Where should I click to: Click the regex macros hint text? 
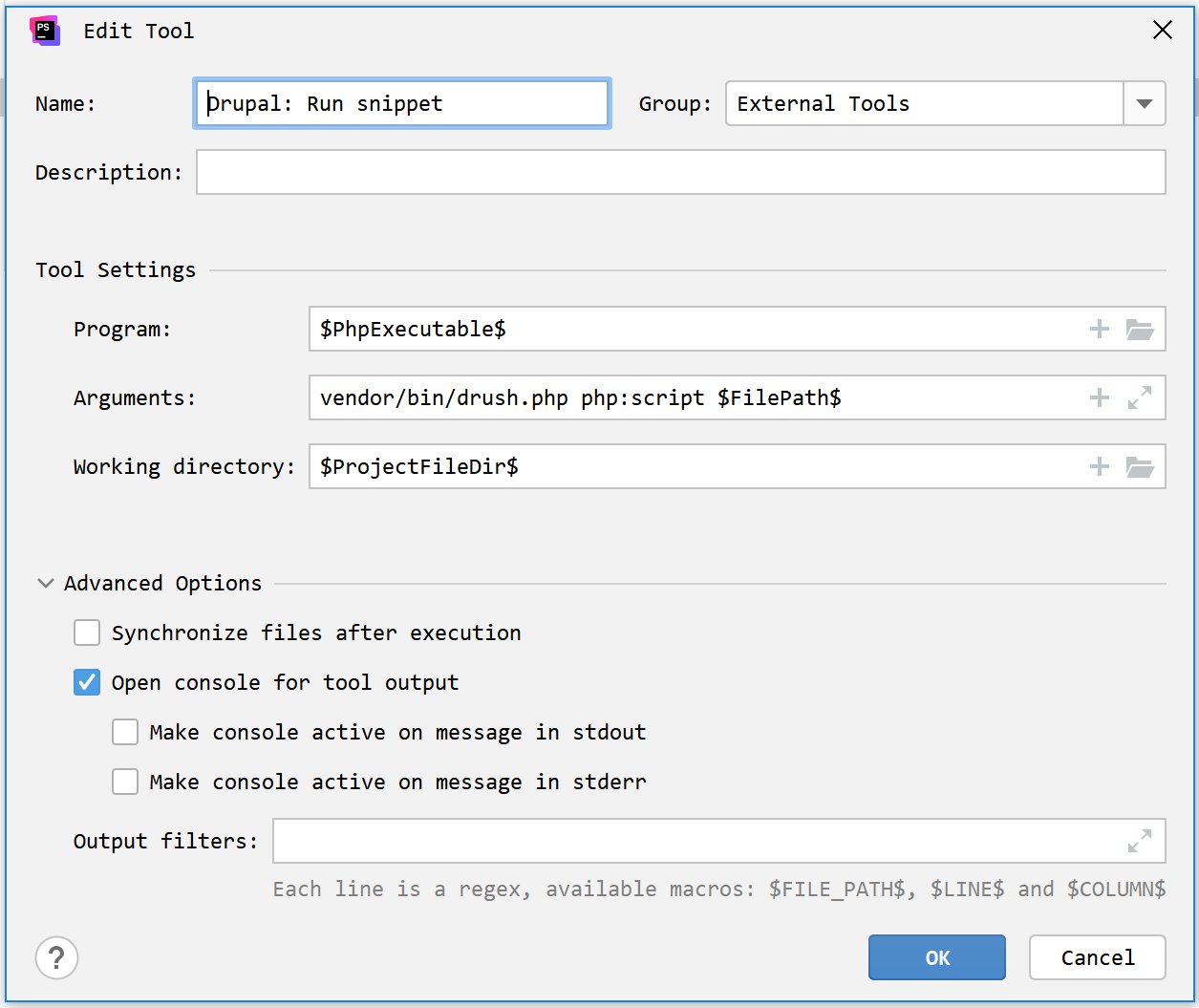719,889
